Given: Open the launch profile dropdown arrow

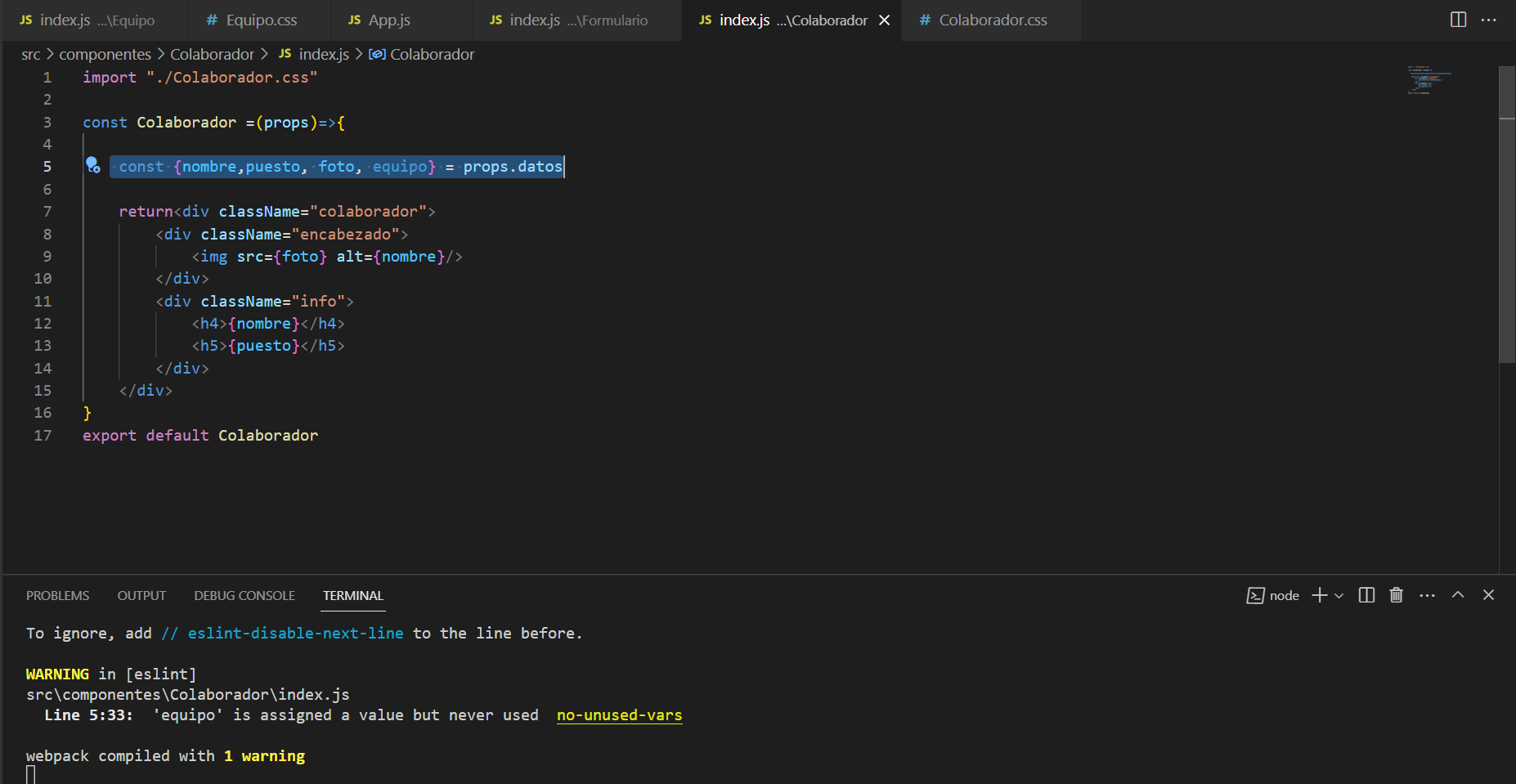Looking at the screenshot, I should [x=1339, y=596].
